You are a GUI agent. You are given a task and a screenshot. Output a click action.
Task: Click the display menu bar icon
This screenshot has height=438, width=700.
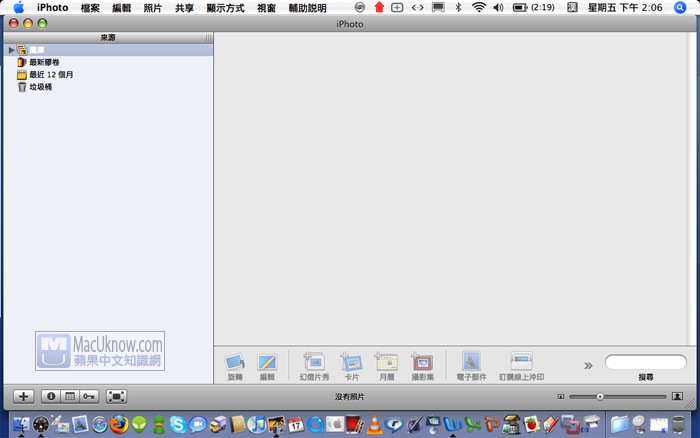[438, 7]
